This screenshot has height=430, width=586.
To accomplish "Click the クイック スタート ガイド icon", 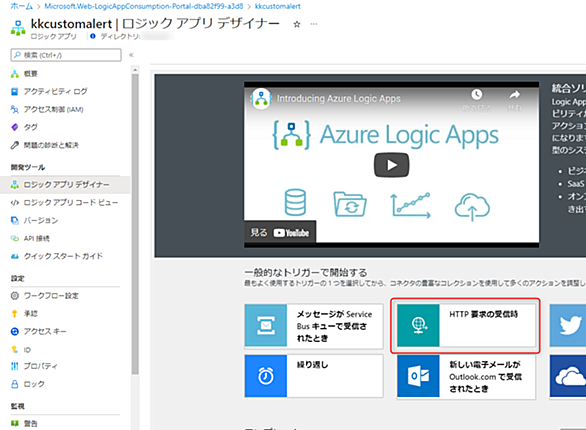I will [x=15, y=256].
